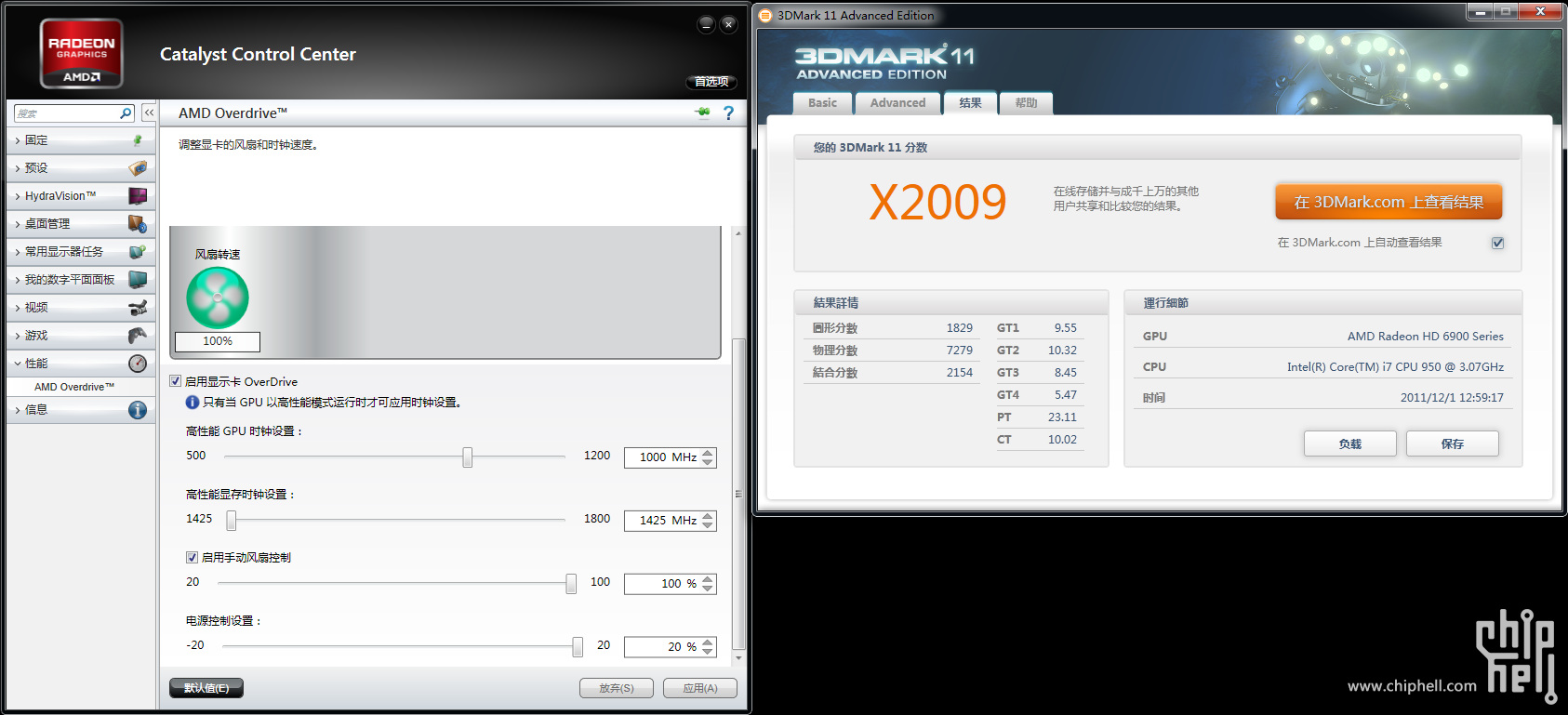Minimize the Catalyst Control Center window
Image resolution: width=1568 pixels, height=715 pixels.
(x=706, y=24)
